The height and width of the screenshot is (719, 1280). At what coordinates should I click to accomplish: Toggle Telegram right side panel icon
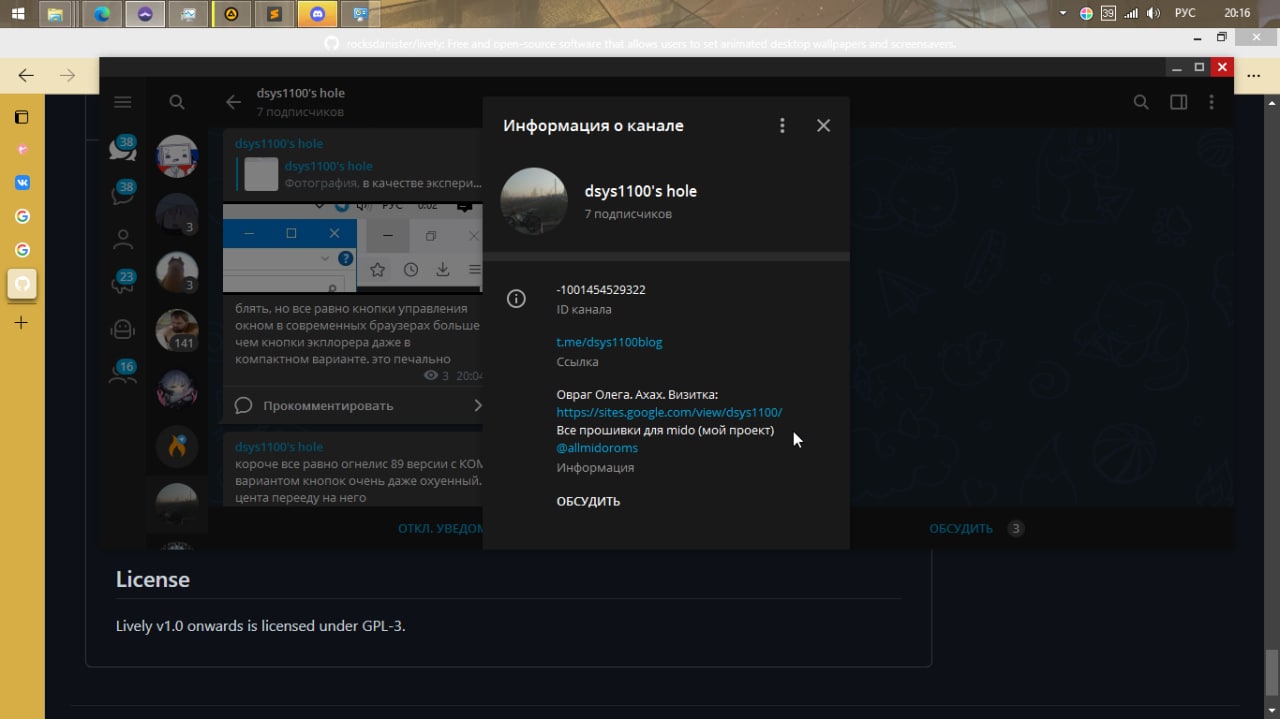[1179, 102]
